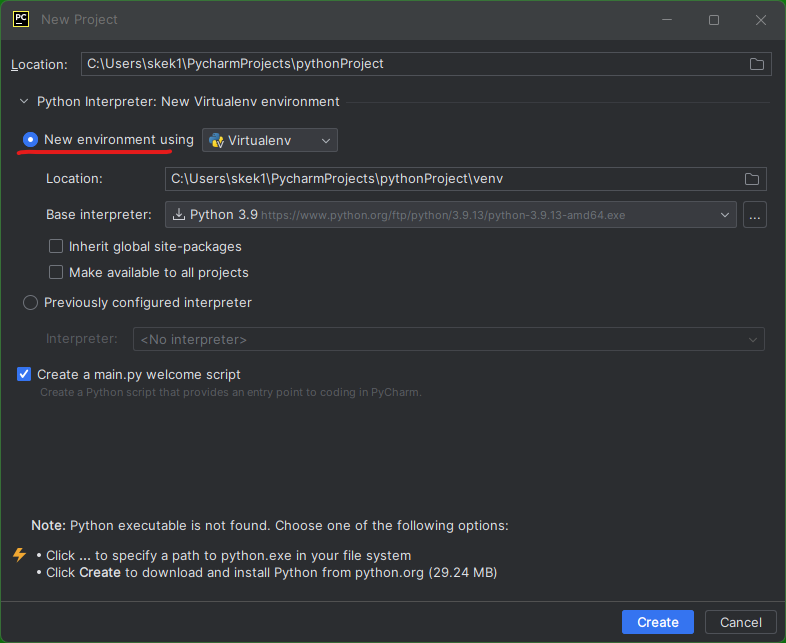Click the Cancel button
Screen dimensions: 786x643
pos(740,622)
